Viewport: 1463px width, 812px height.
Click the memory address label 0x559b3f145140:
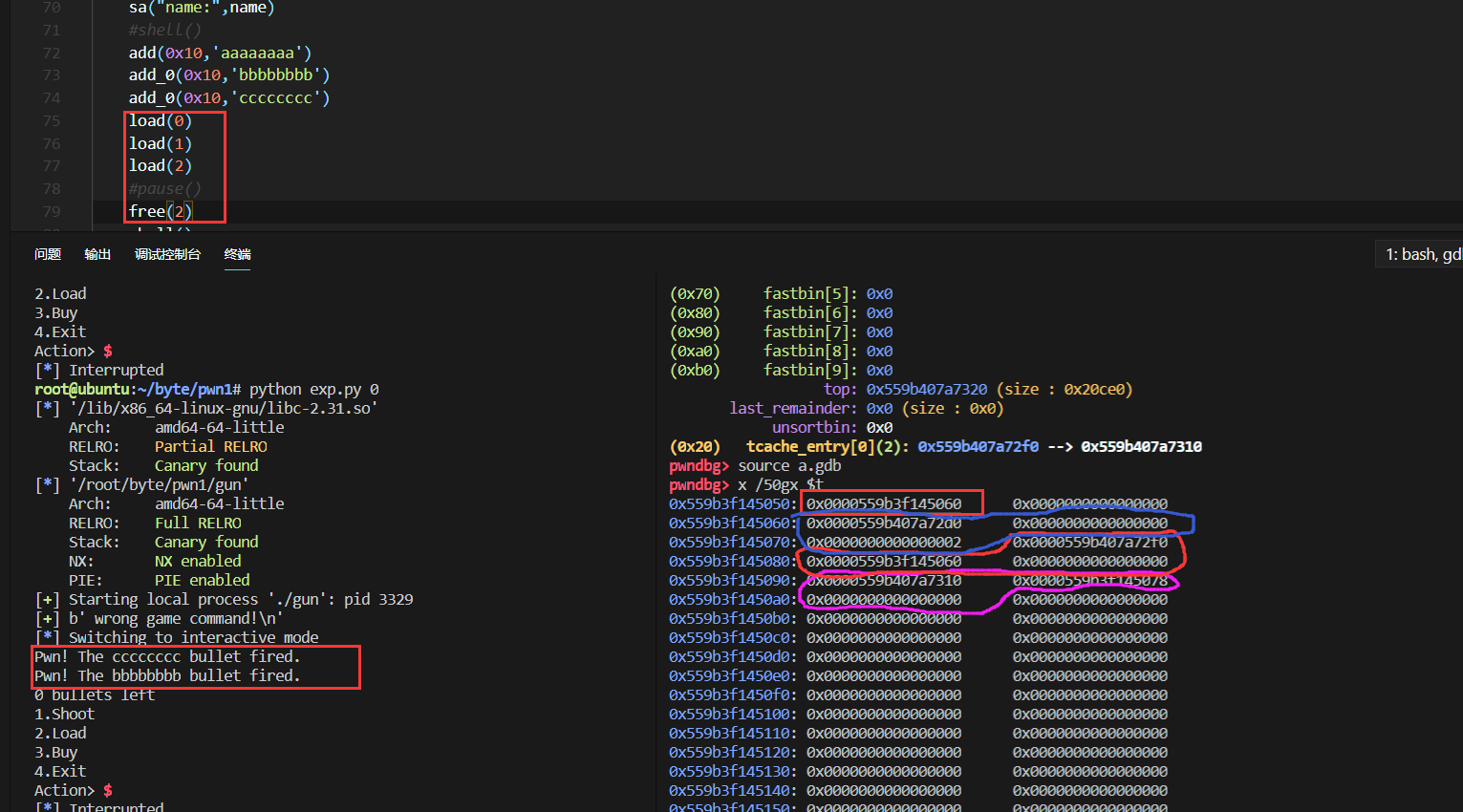733,790
